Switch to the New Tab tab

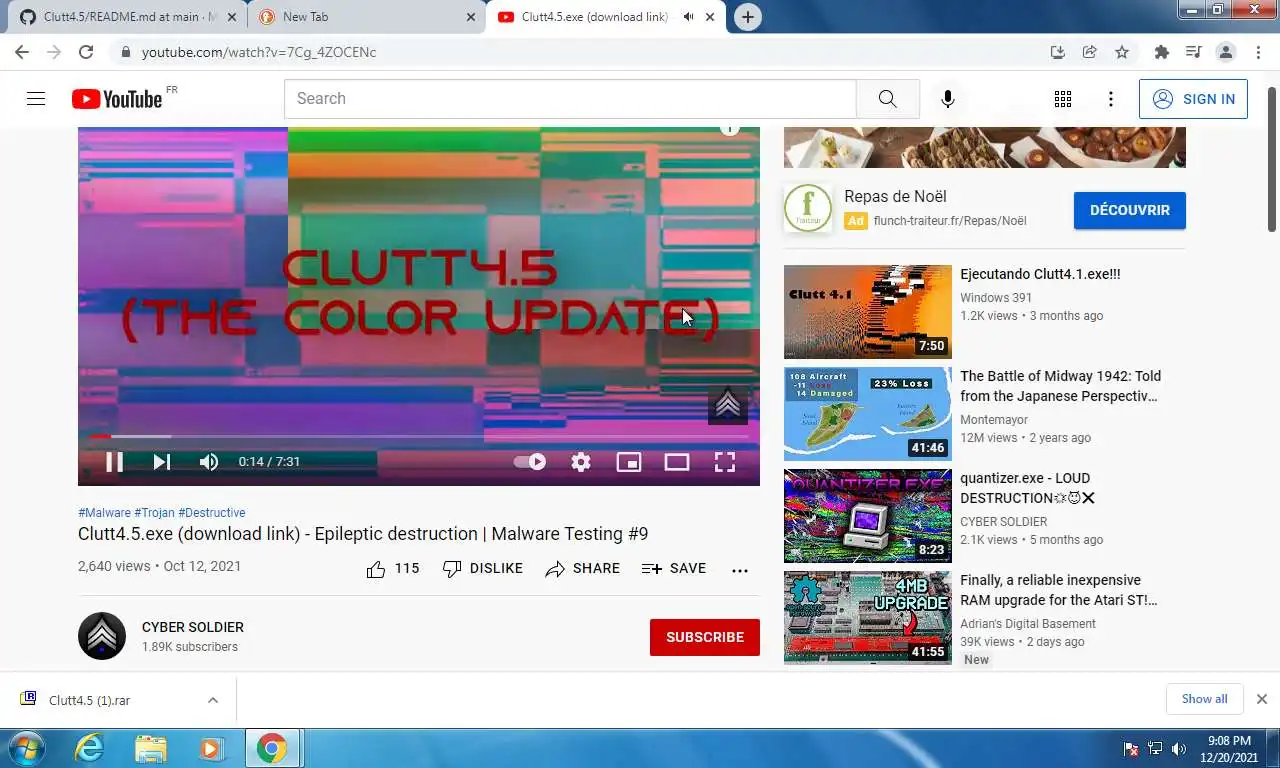pyautogui.click(x=367, y=17)
